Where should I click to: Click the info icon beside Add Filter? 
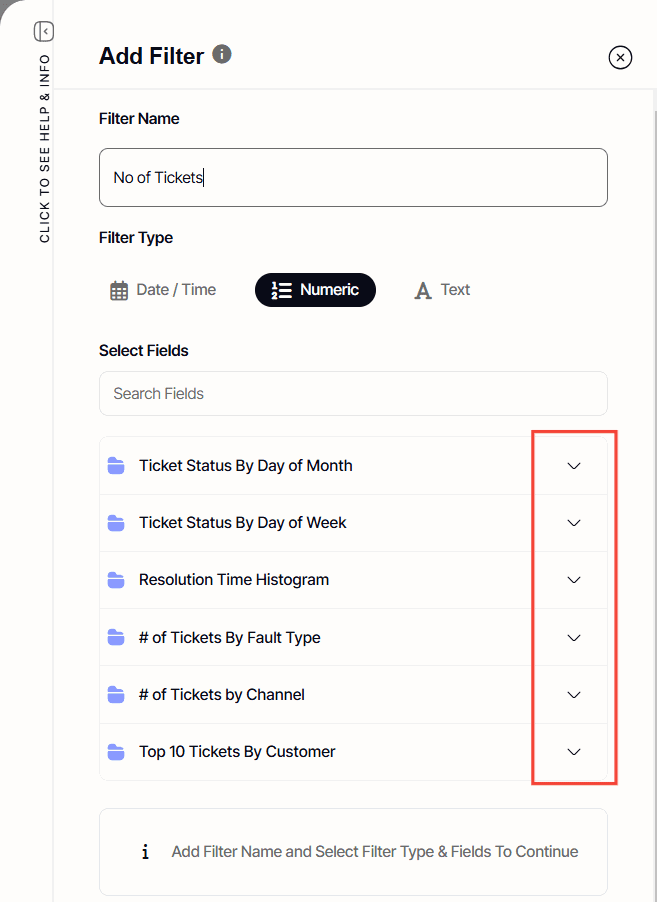point(222,54)
